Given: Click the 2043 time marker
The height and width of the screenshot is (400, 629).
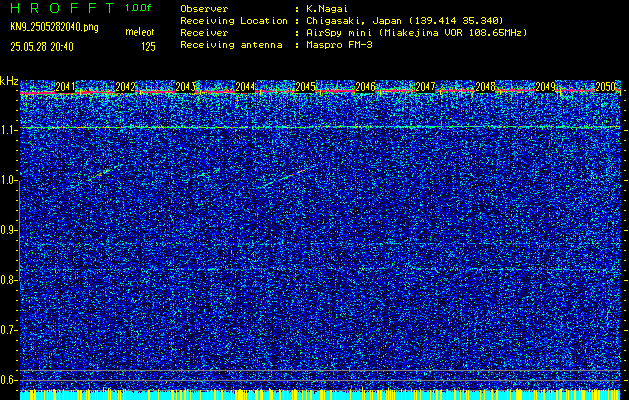Looking at the screenshot, I should [185, 86].
